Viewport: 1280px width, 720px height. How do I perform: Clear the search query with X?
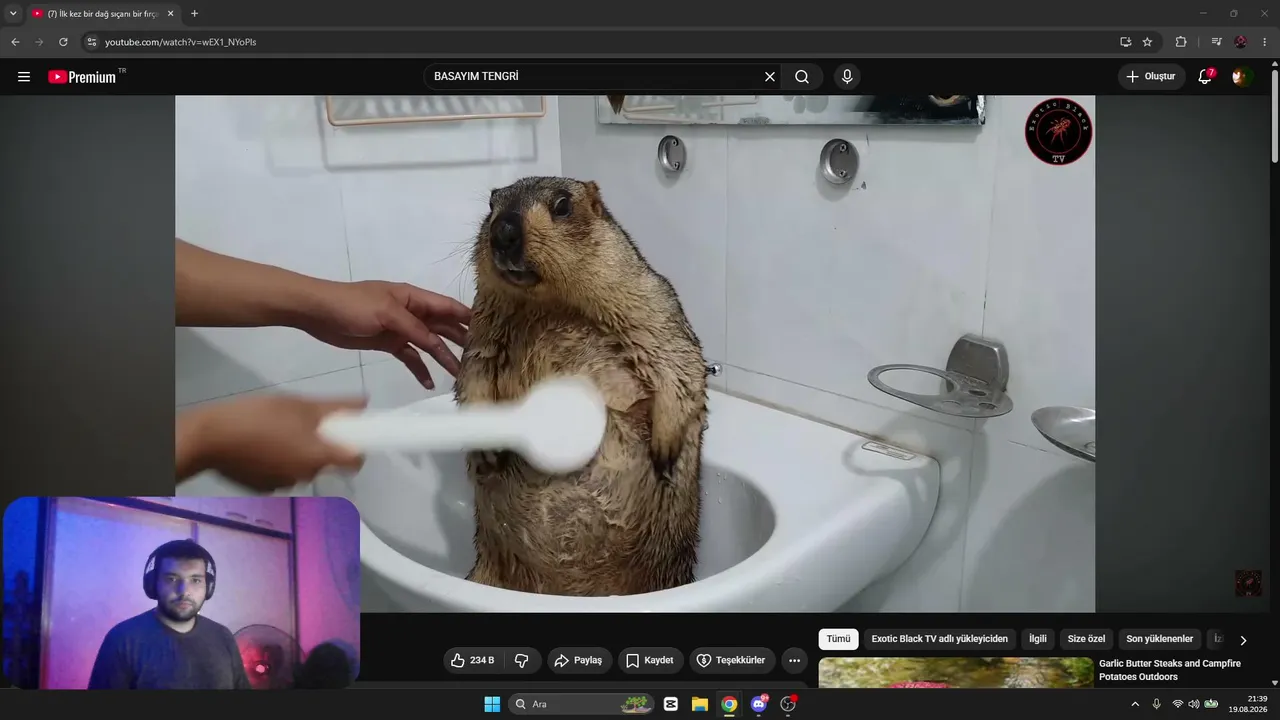pyautogui.click(x=770, y=77)
